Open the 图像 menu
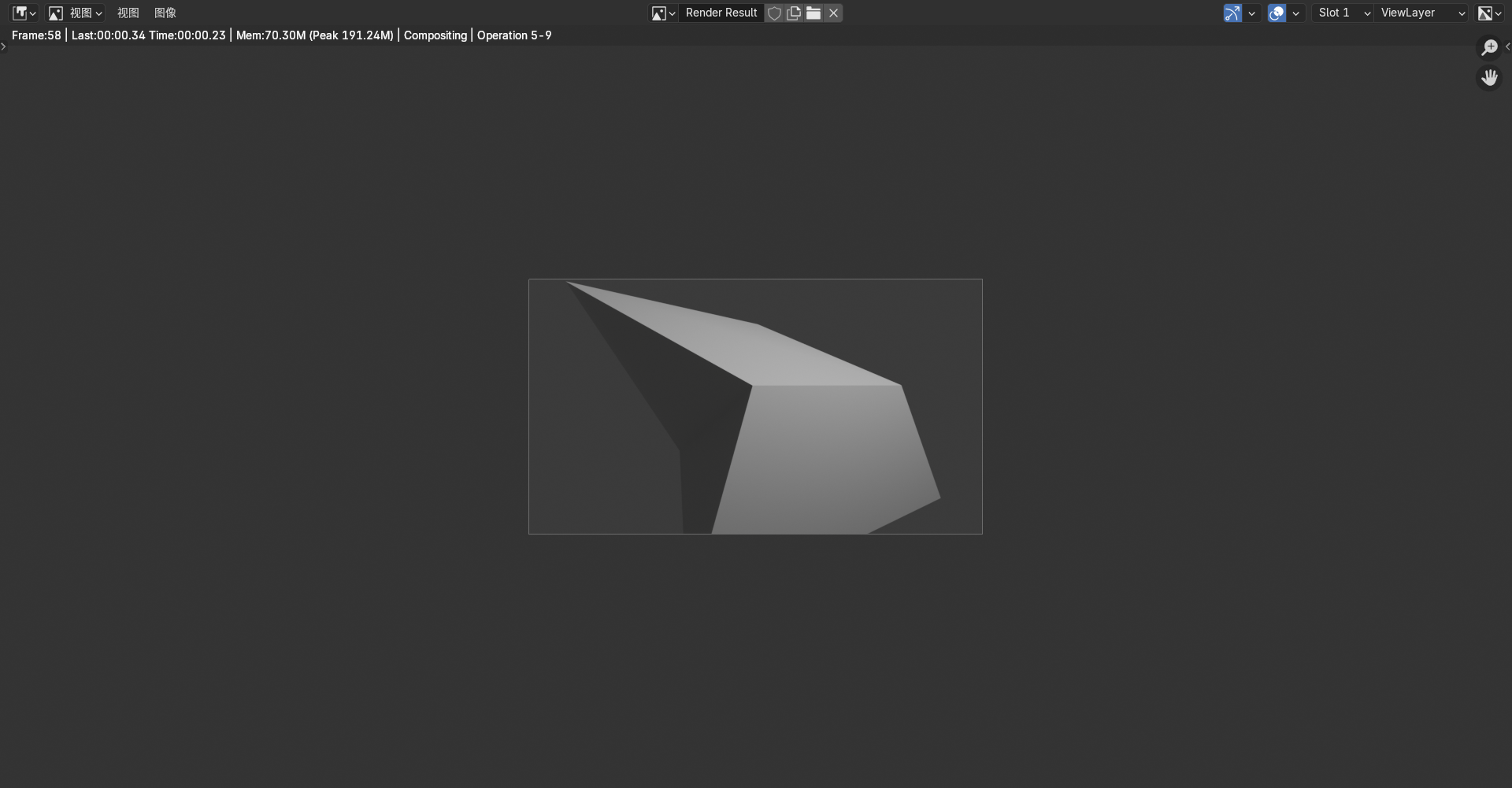 [x=165, y=13]
